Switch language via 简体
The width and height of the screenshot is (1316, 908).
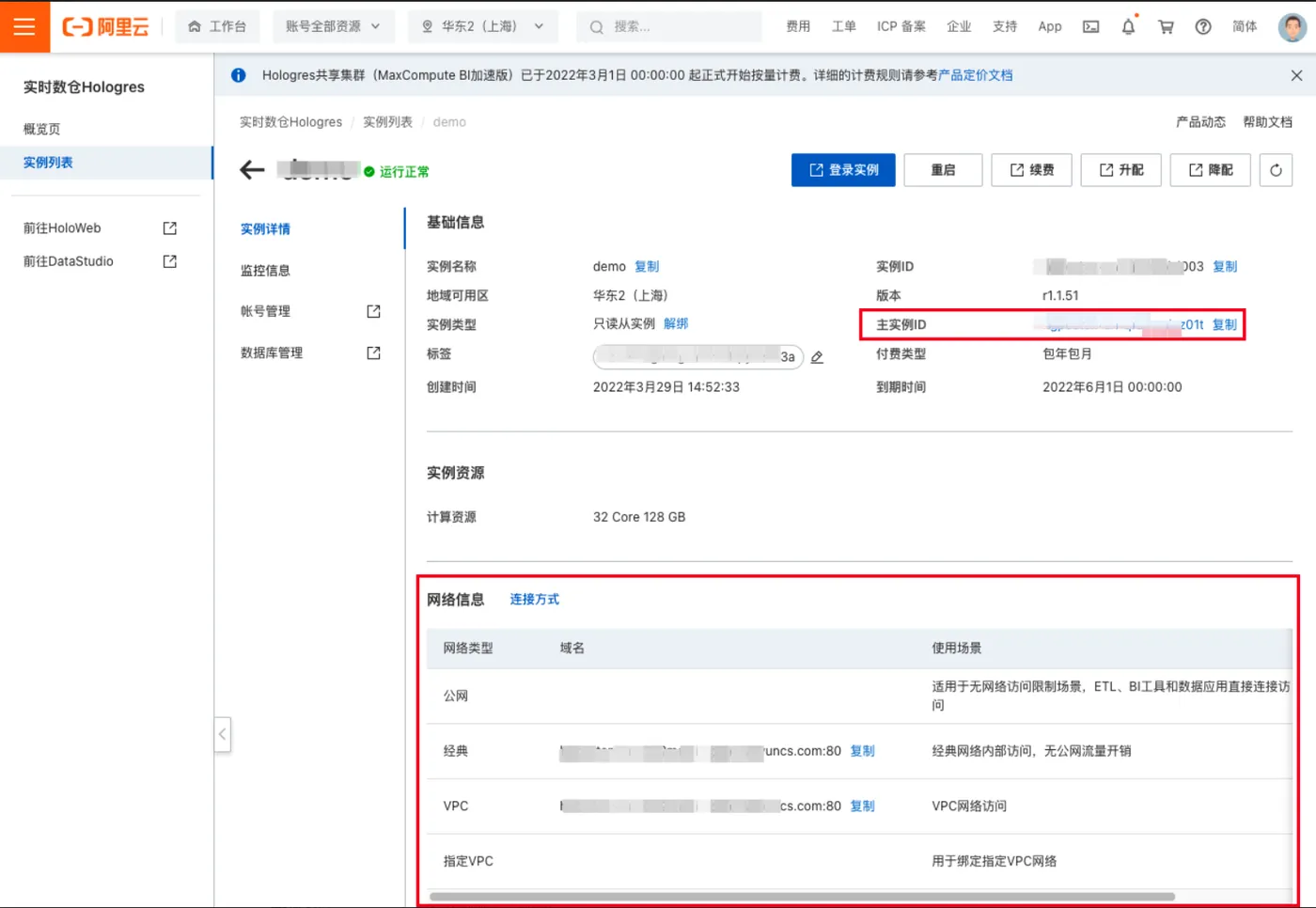point(1245,26)
